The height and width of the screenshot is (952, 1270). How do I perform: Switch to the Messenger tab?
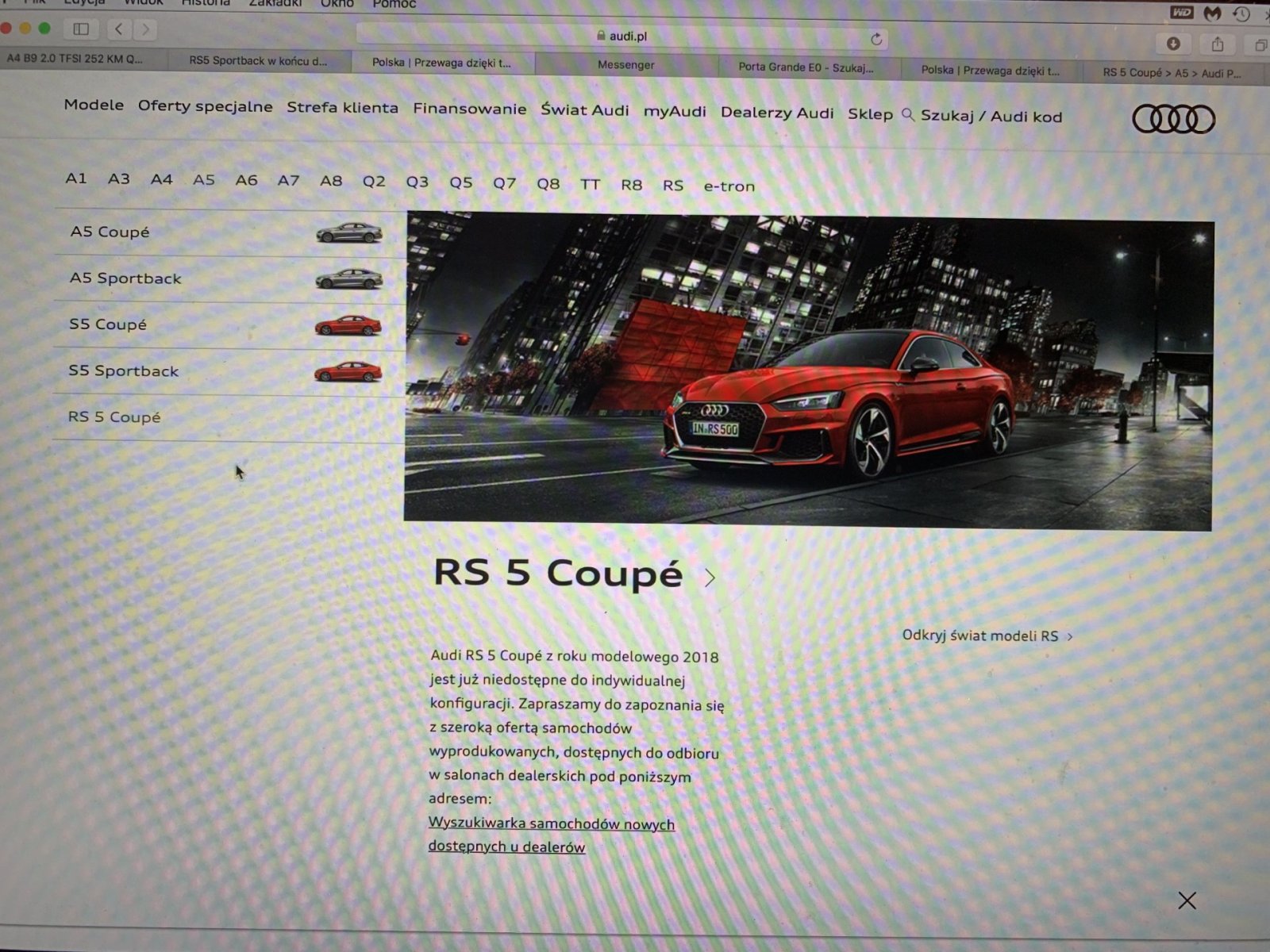626,65
